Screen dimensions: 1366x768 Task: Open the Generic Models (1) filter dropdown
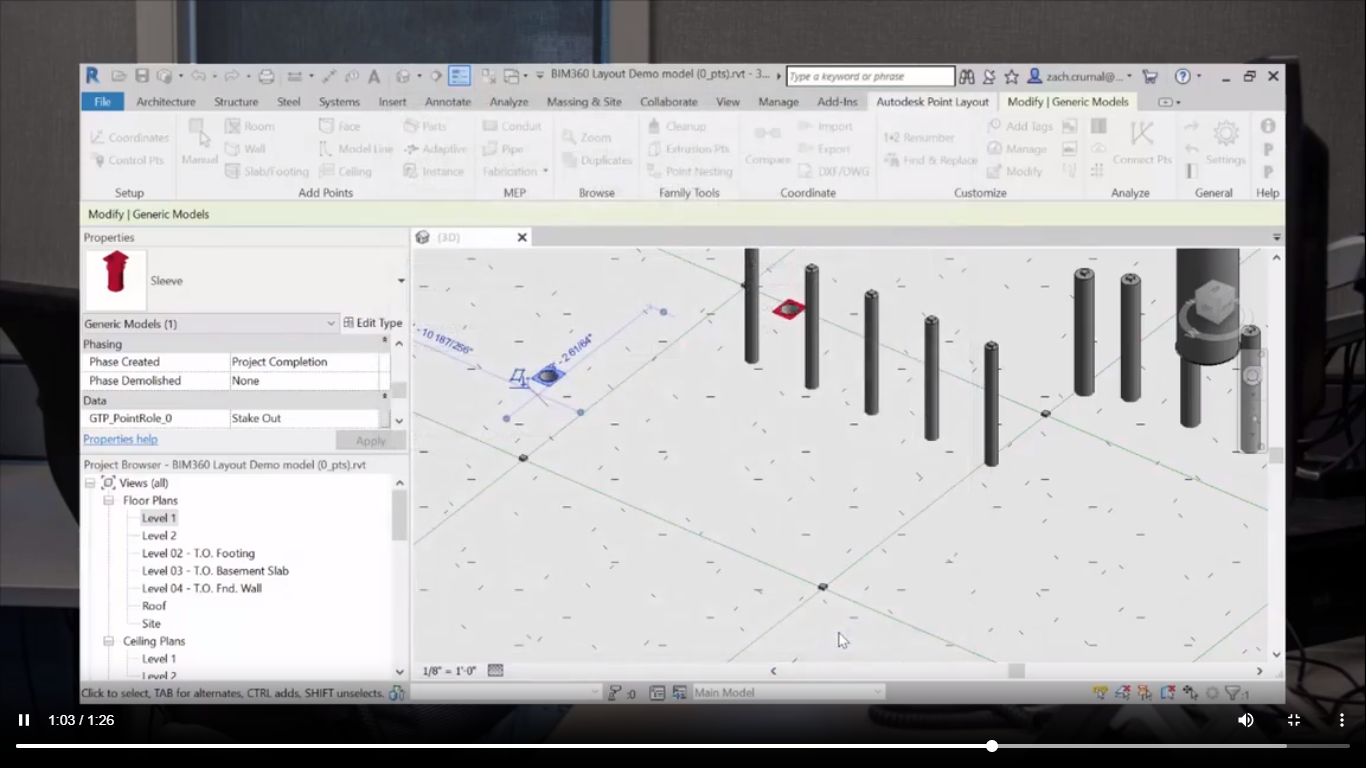click(x=331, y=324)
